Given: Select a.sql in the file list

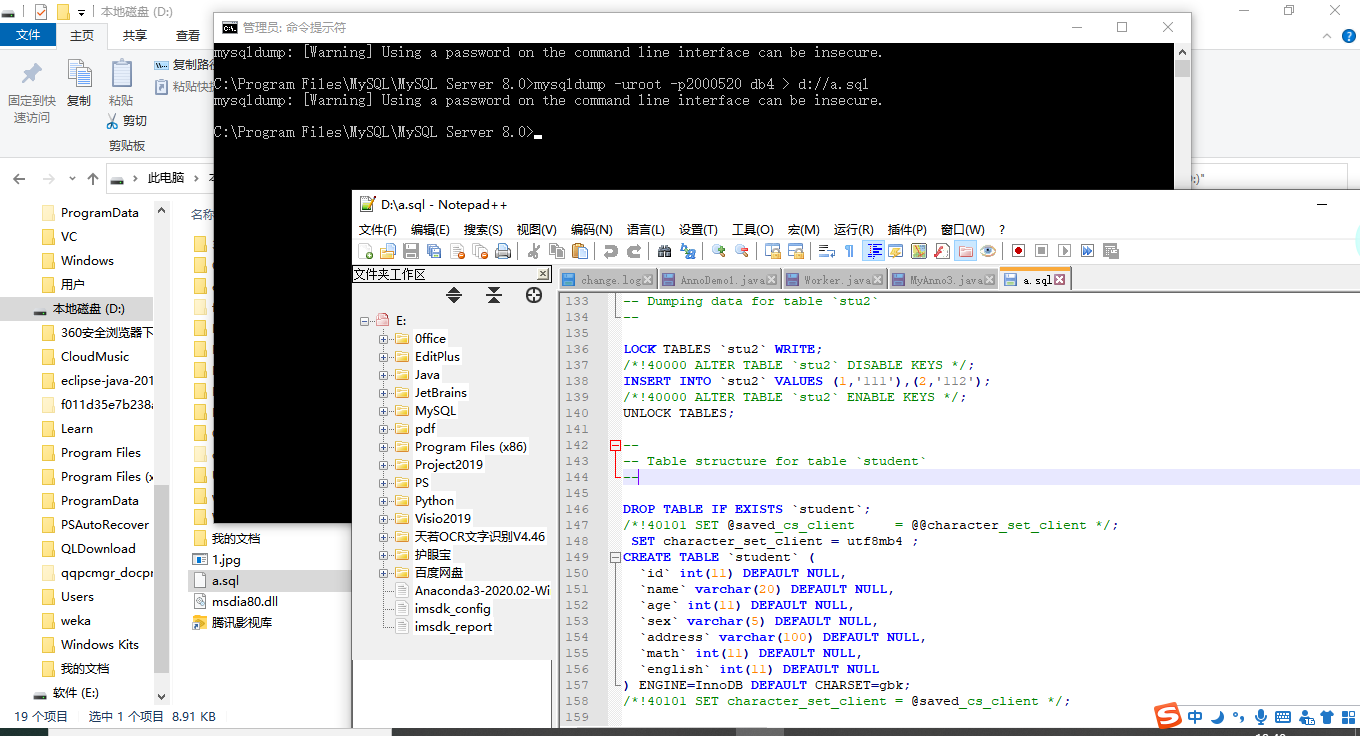Looking at the screenshot, I should pyautogui.click(x=225, y=581).
